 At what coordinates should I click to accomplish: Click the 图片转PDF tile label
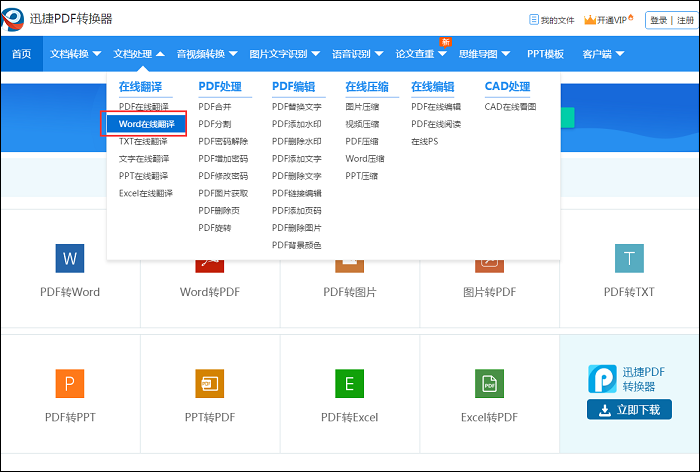489,292
